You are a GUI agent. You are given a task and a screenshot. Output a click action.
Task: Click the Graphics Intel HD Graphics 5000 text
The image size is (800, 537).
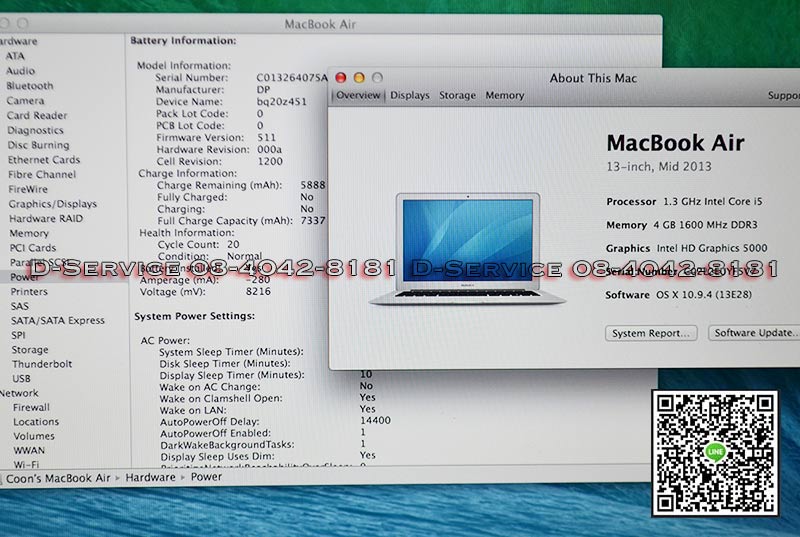686,248
